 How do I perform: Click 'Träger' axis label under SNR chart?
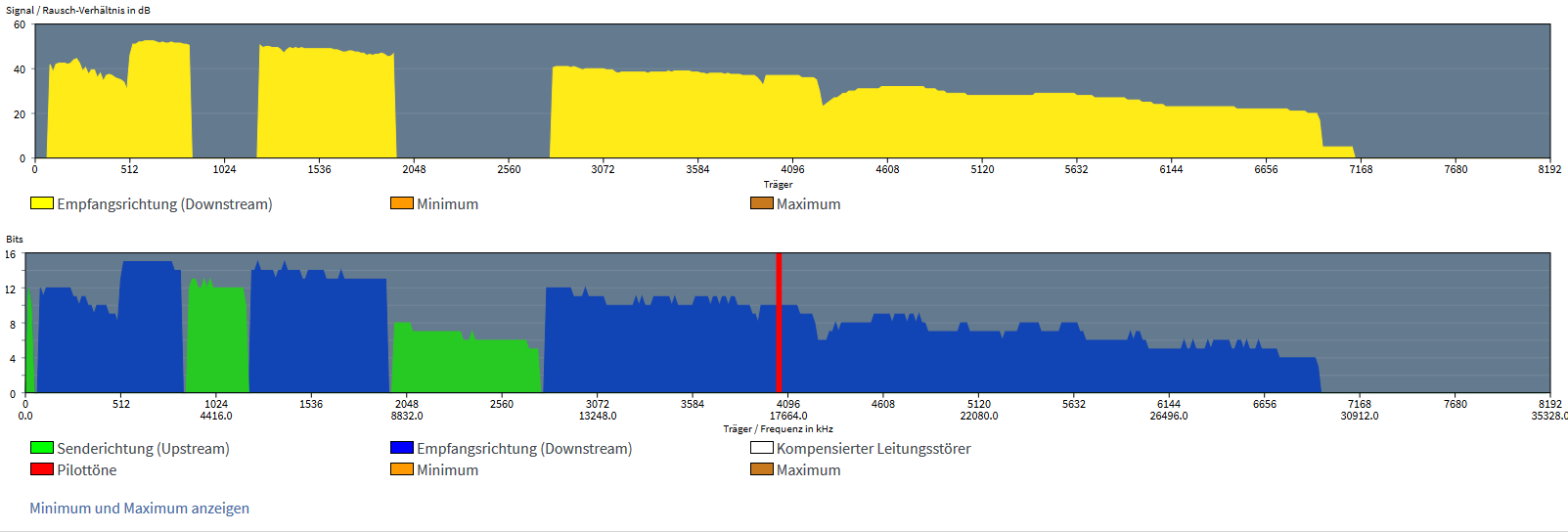779,184
